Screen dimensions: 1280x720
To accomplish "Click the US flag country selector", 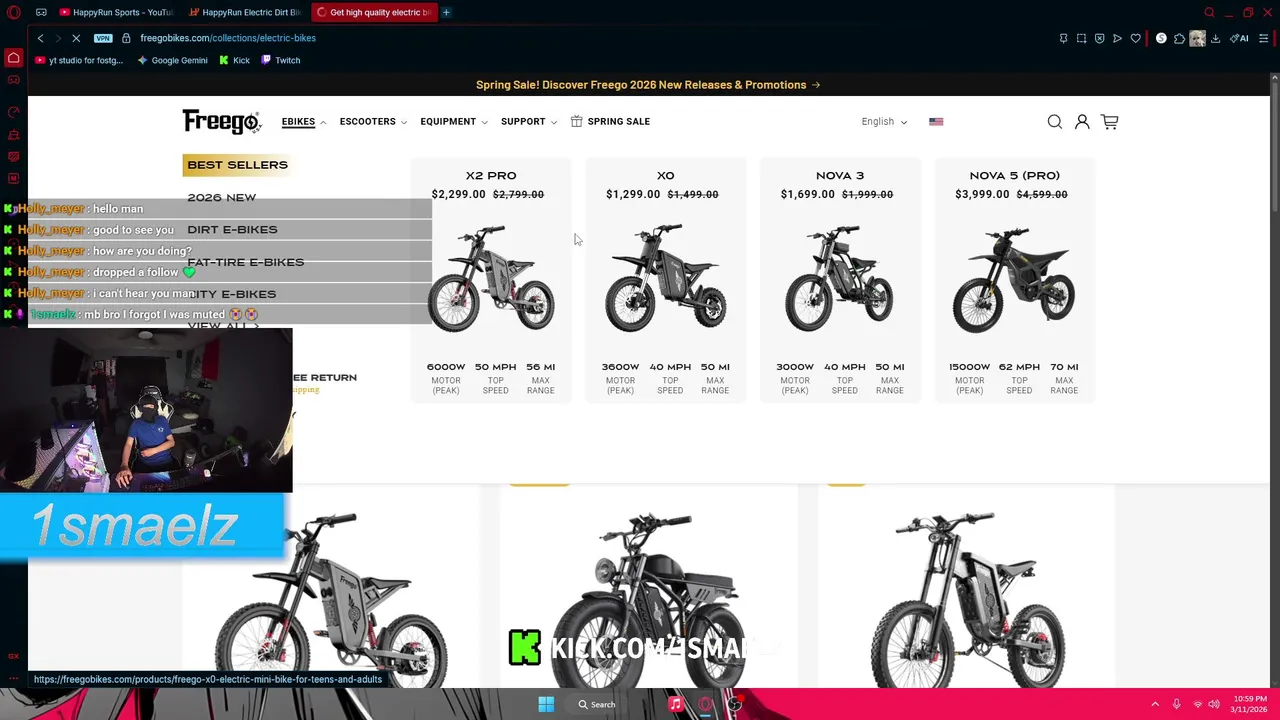I will pos(936,122).
